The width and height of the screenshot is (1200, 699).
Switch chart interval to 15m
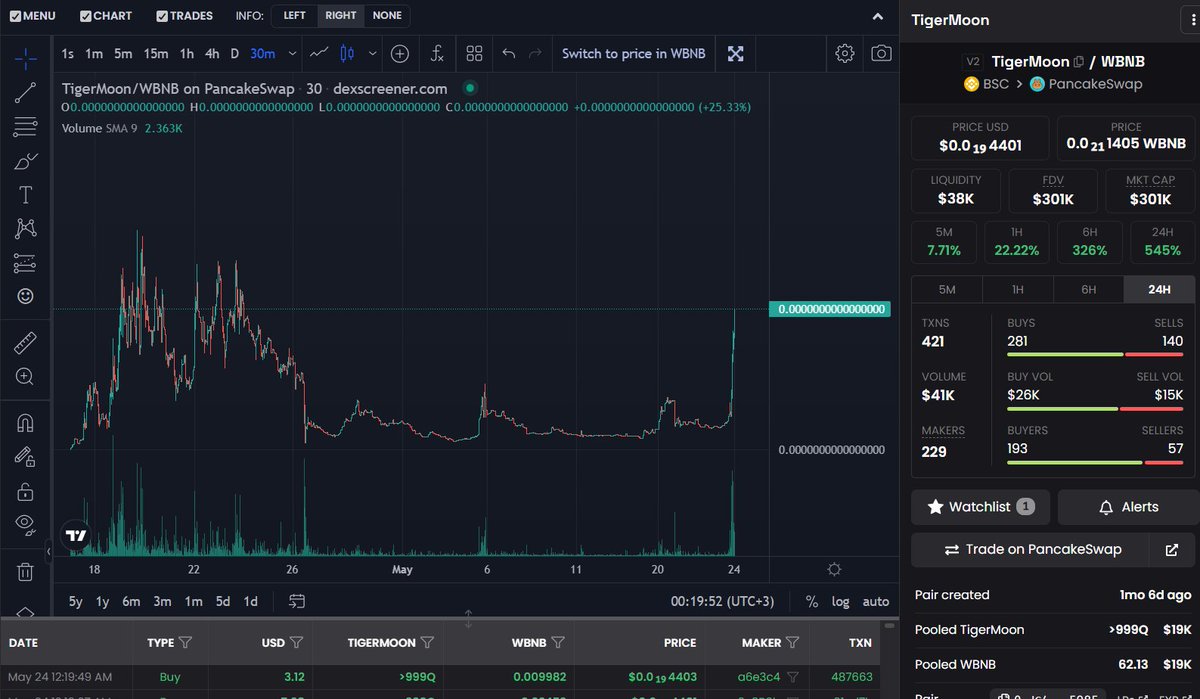pos(155,53)
